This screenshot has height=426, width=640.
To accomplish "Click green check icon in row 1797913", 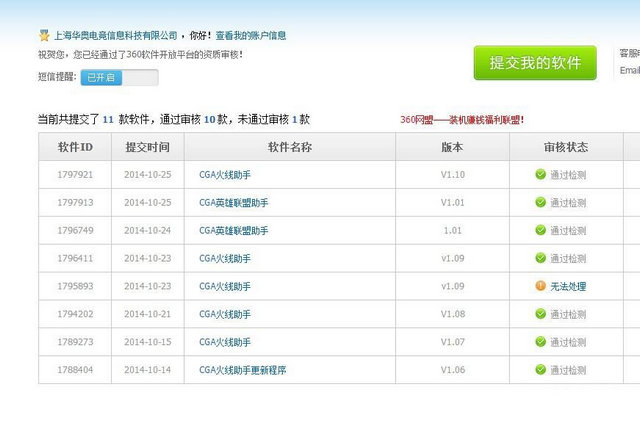I will point(540,202).
